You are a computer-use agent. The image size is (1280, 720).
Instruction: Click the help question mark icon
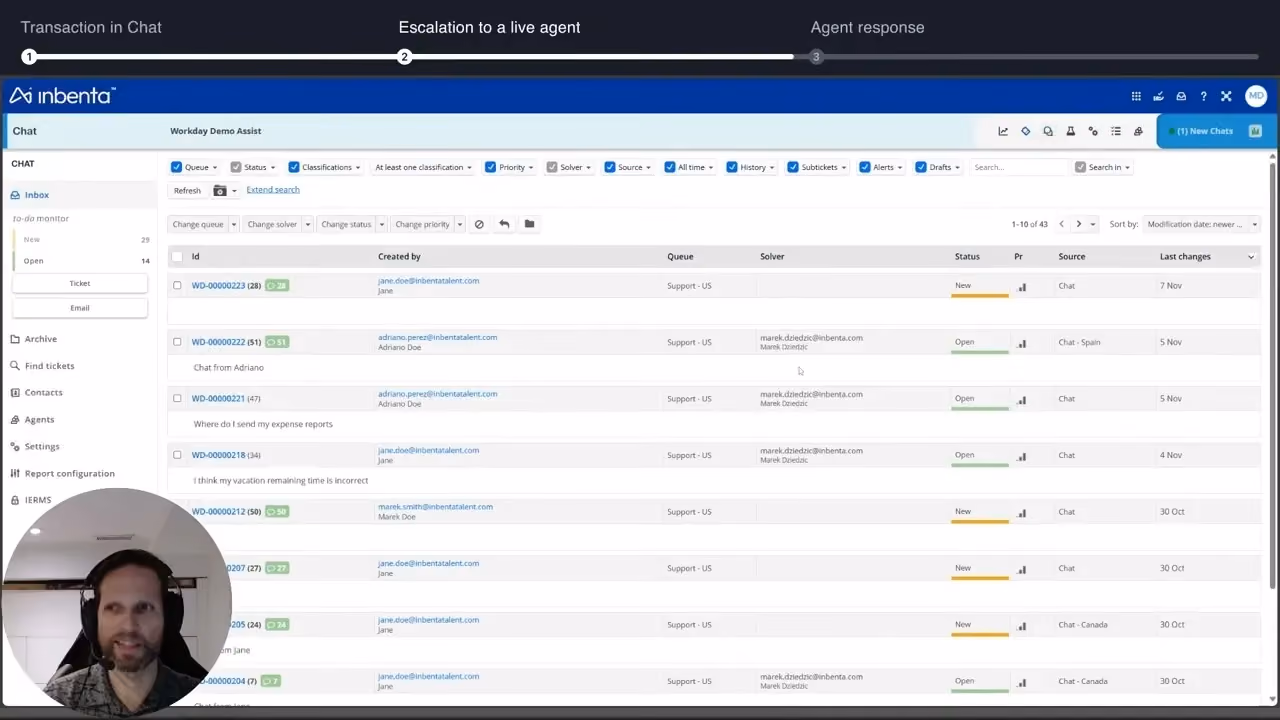(1203, 96)
